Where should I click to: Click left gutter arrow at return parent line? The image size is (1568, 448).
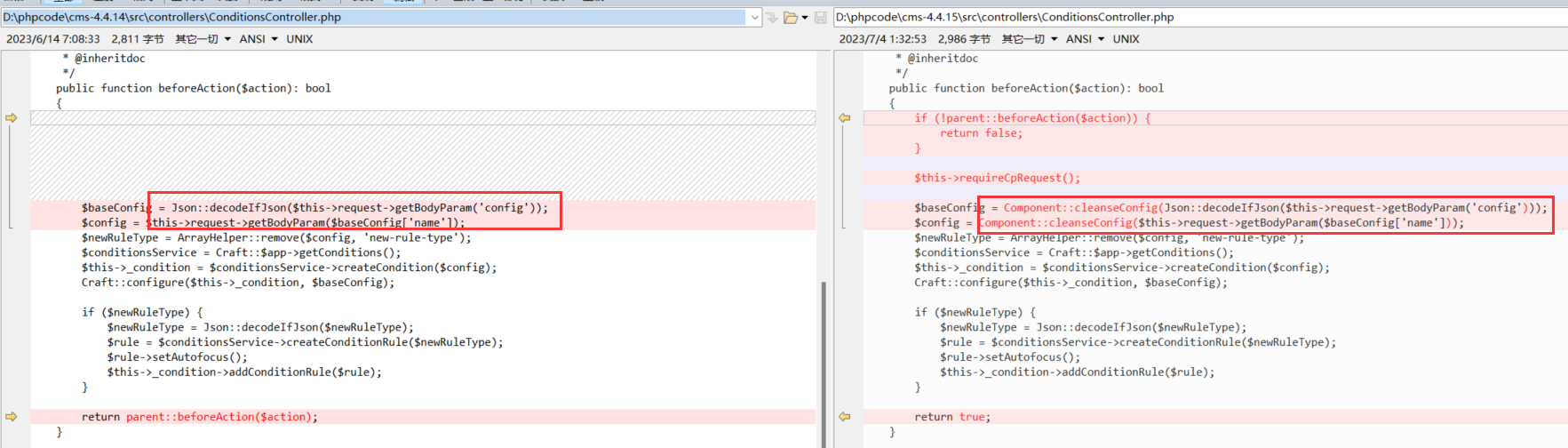[x=12, y=416]
